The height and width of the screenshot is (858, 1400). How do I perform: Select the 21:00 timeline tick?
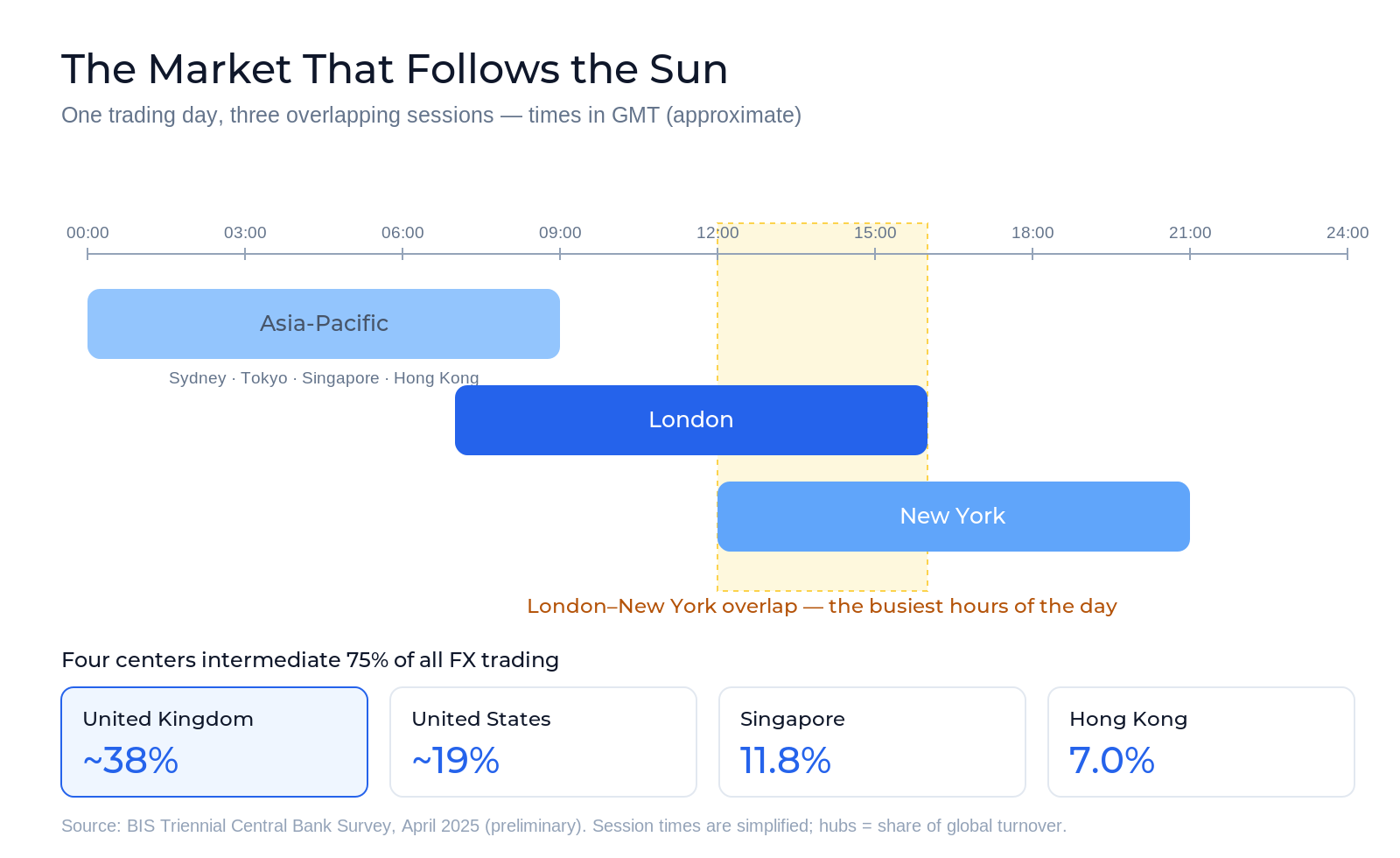click(x=1190, y=233)
